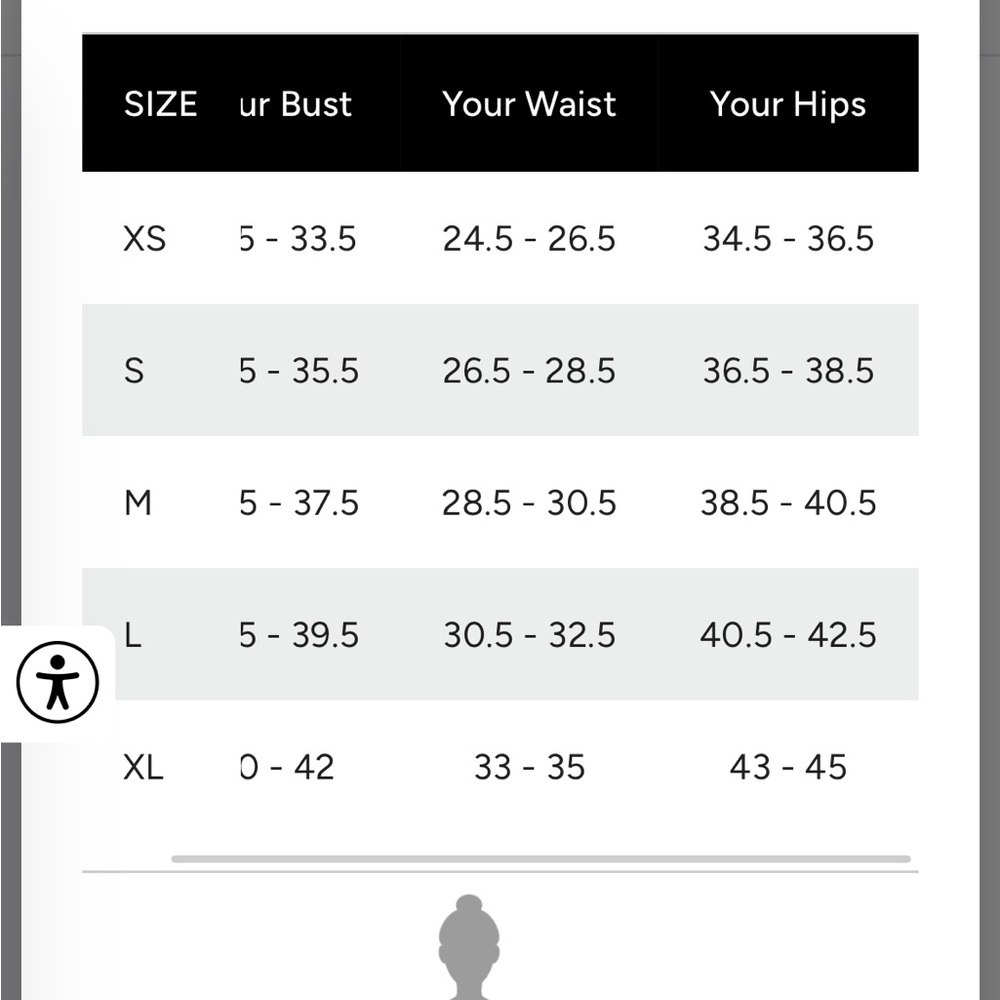Click the Your Hips column header

(x=788, y=104)
